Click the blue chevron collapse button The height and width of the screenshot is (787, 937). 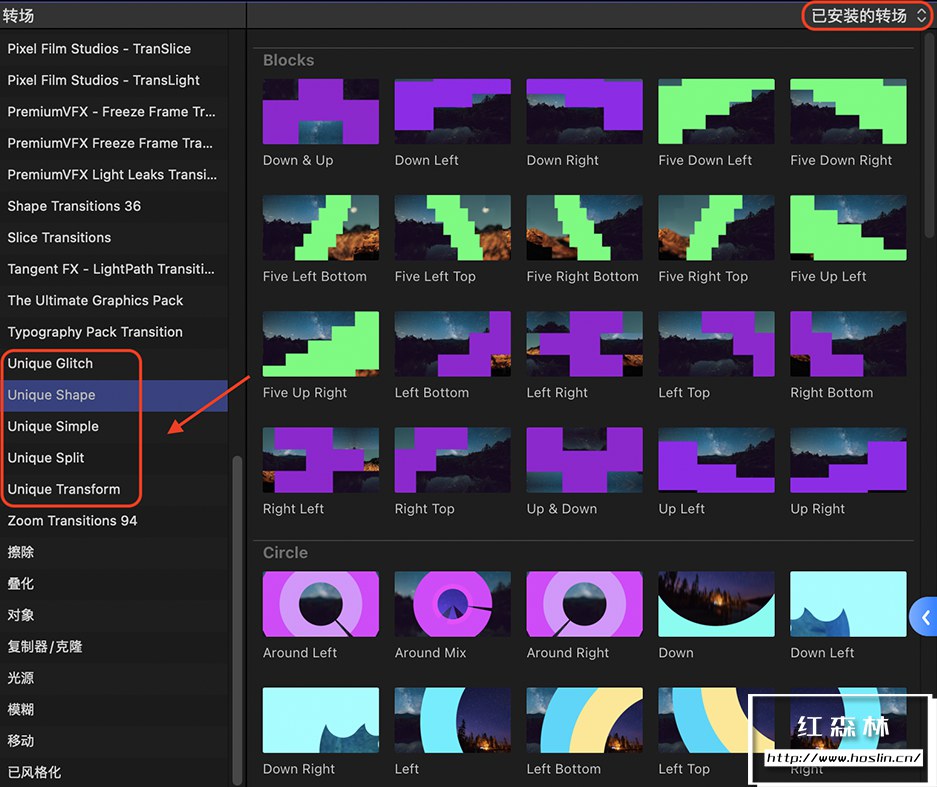[924, 617]
